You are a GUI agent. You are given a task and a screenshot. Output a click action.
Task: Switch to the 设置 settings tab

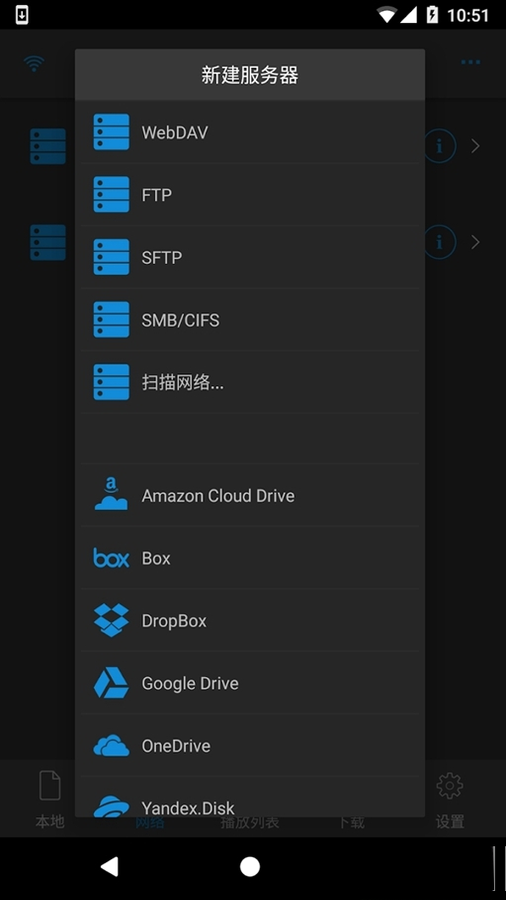(450, 800)
